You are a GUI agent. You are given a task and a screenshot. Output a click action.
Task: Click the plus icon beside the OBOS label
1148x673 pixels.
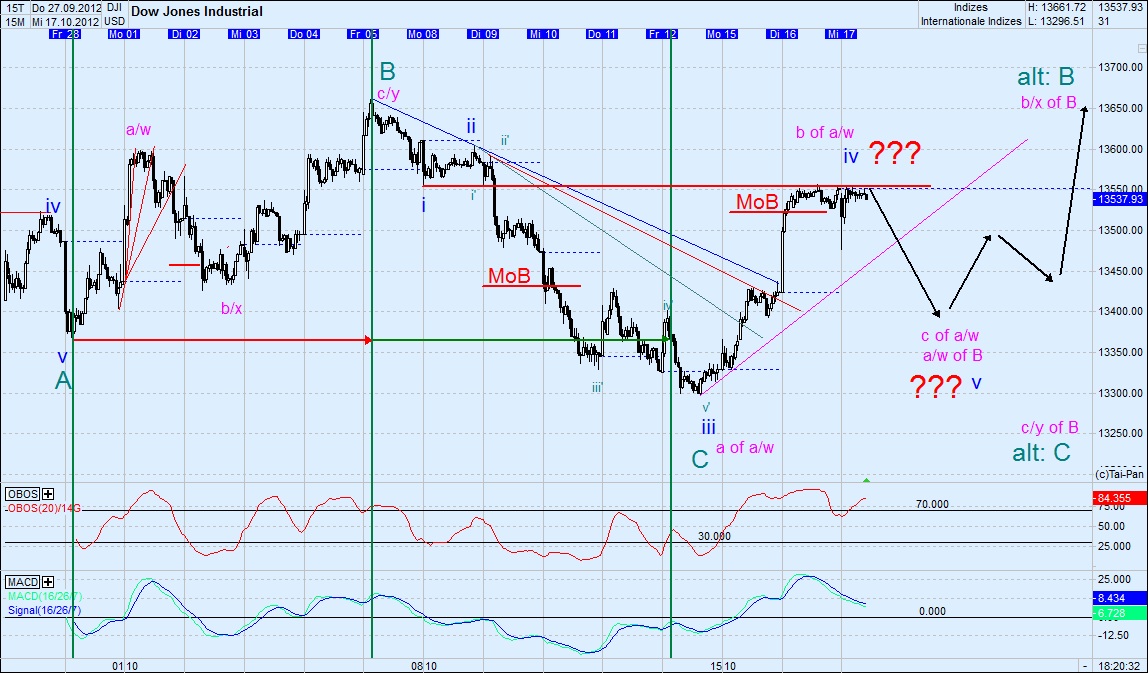click(47, 494)
